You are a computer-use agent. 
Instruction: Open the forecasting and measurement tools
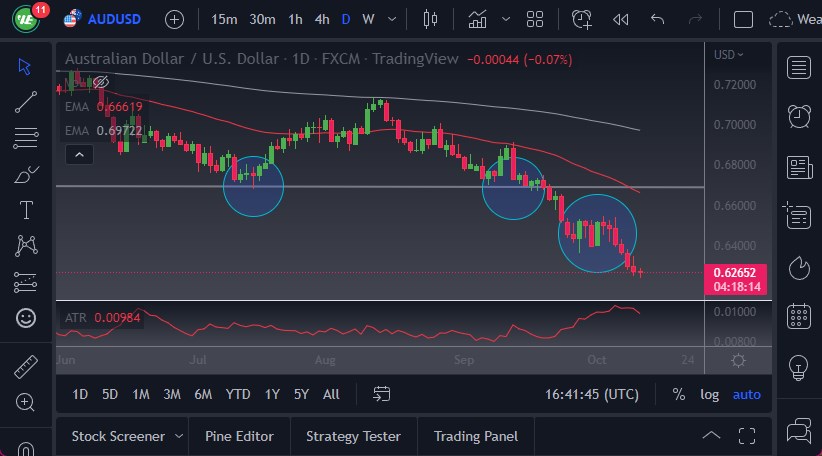25,282
